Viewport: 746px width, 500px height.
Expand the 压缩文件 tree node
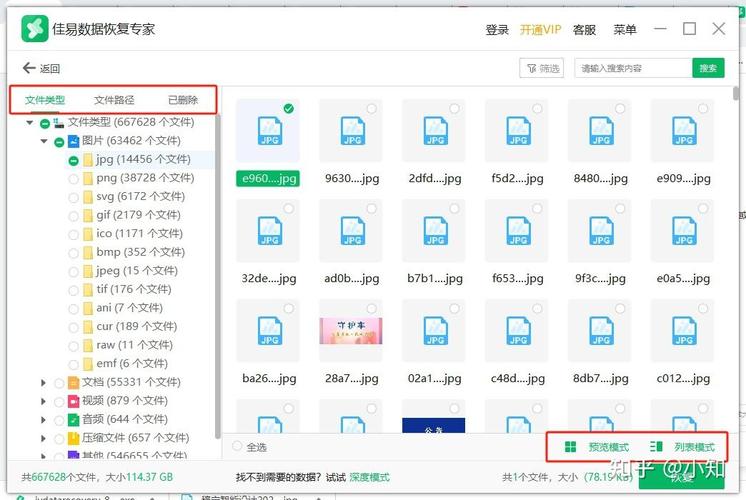pyautogui.click(x=43, y=438)
